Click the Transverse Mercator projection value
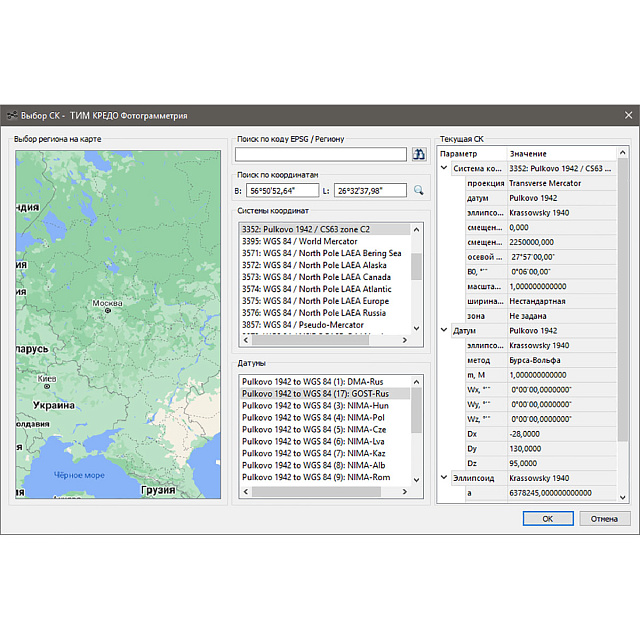This screenshot has height=640, width=640. pos(545,183)
